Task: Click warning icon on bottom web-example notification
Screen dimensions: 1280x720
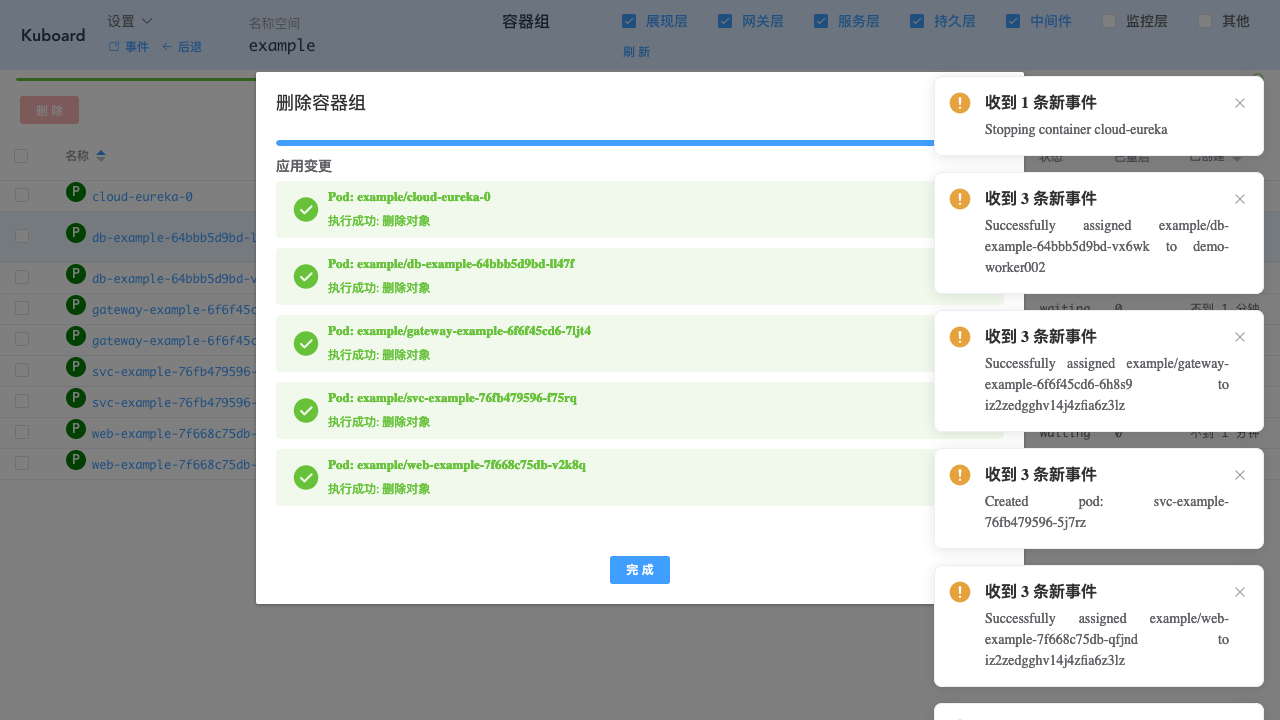Action: click(x=959, y=591)
